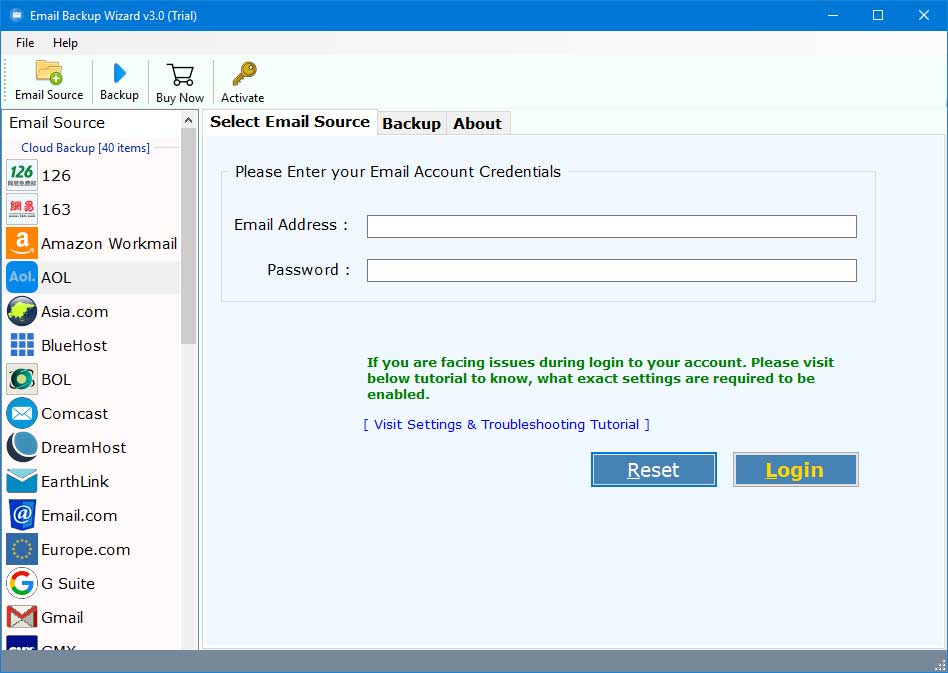
Task: Switch to Select Email Source tab
Action: [290, 122]
